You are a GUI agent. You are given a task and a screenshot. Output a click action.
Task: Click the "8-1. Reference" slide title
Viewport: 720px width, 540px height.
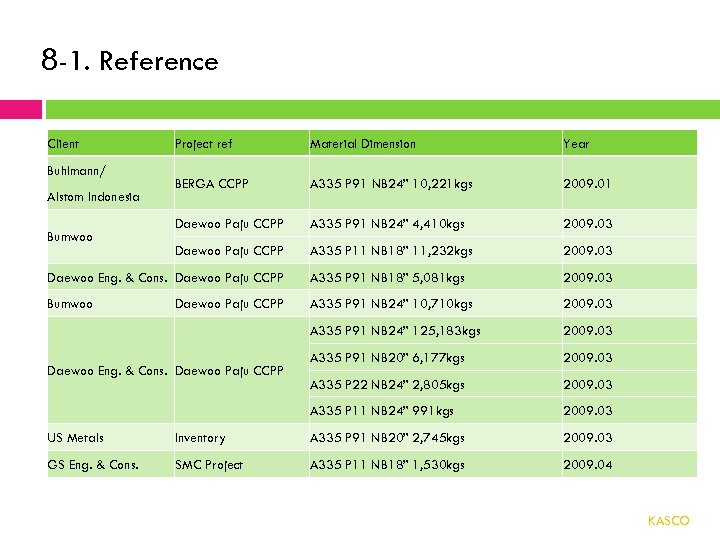point(130,61)
